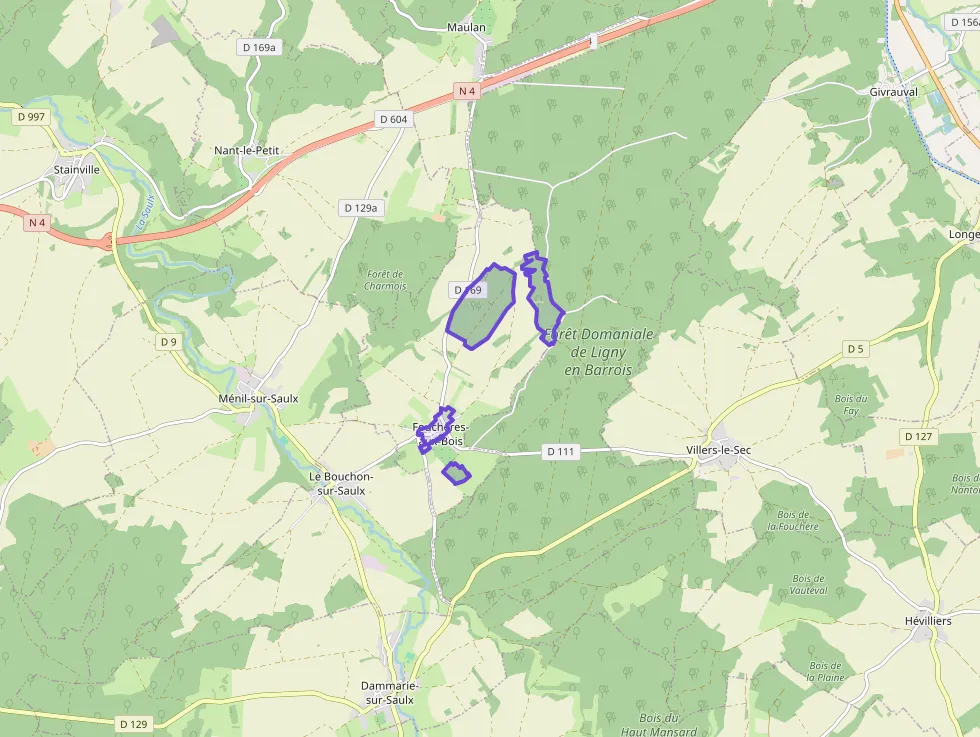
Task: Click the Hévilliers village label
Action: tap(928, 621)
